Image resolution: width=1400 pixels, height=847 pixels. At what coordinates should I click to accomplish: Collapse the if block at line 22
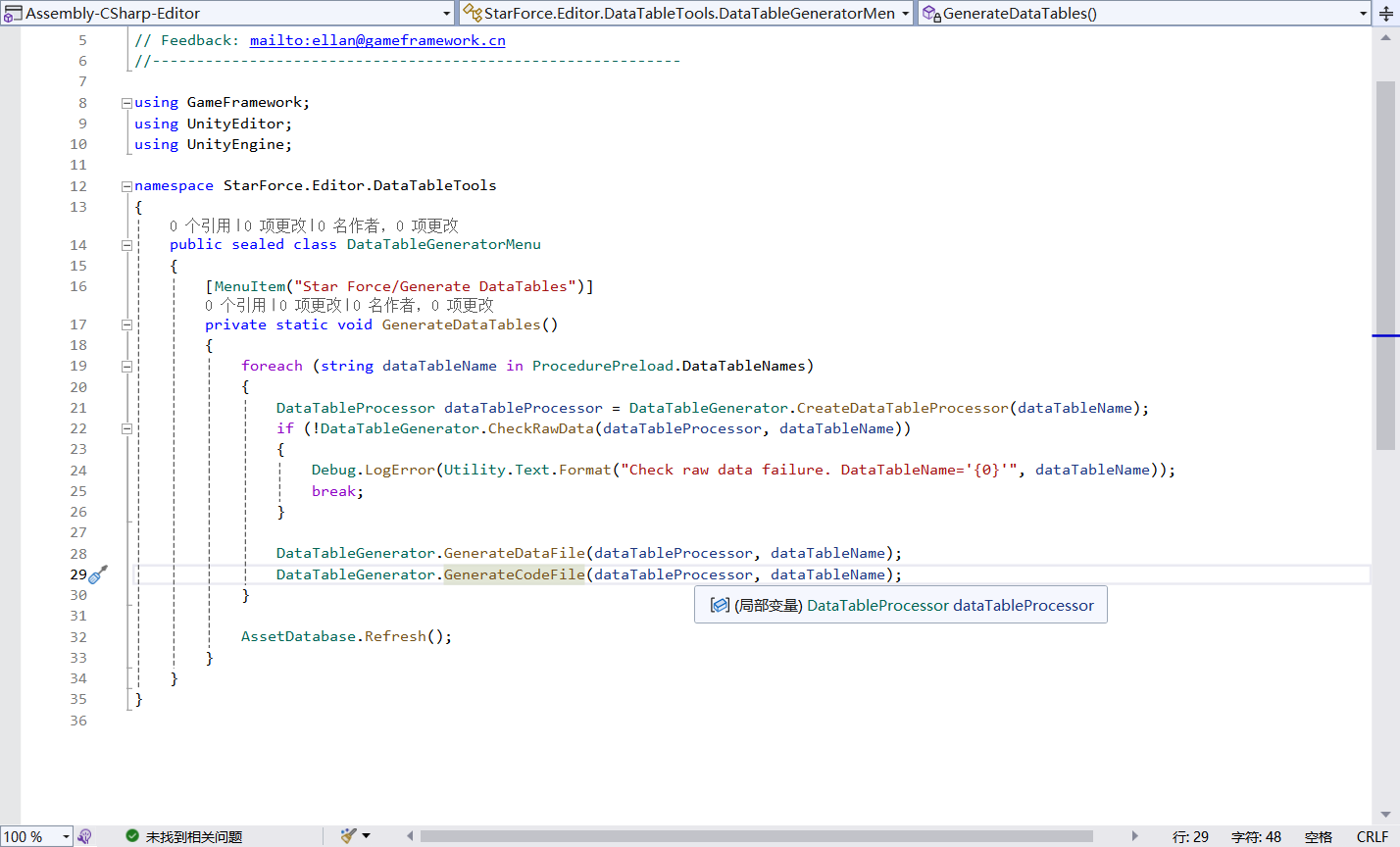(x=126, y=428)
